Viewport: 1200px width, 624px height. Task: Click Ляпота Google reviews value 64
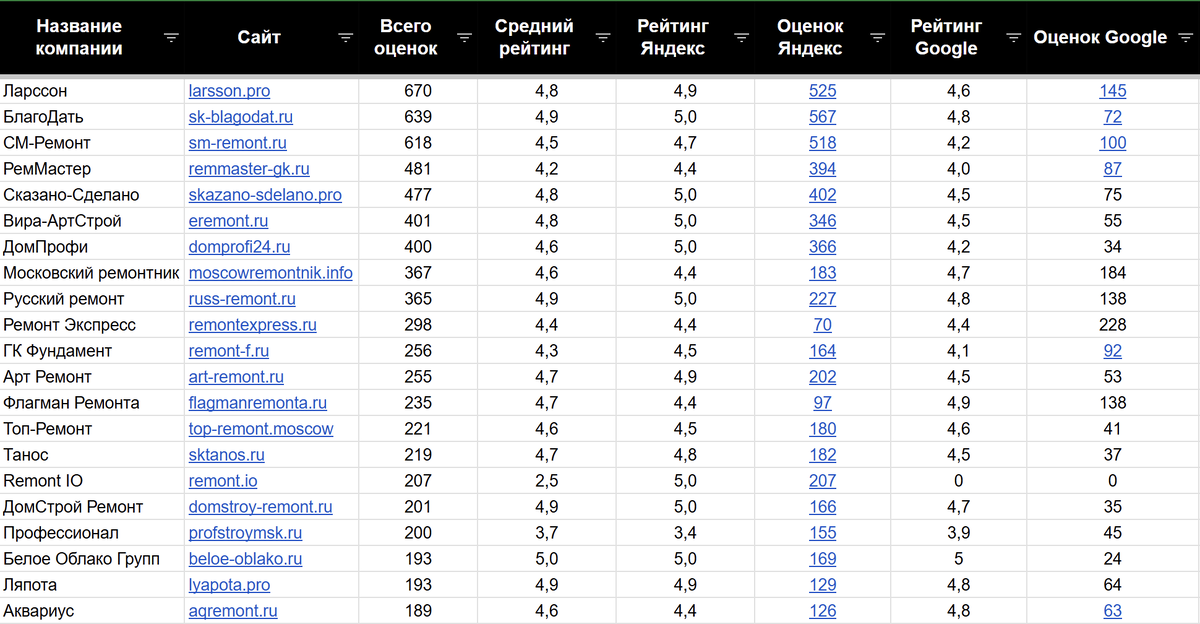(x=1113, y=585)
